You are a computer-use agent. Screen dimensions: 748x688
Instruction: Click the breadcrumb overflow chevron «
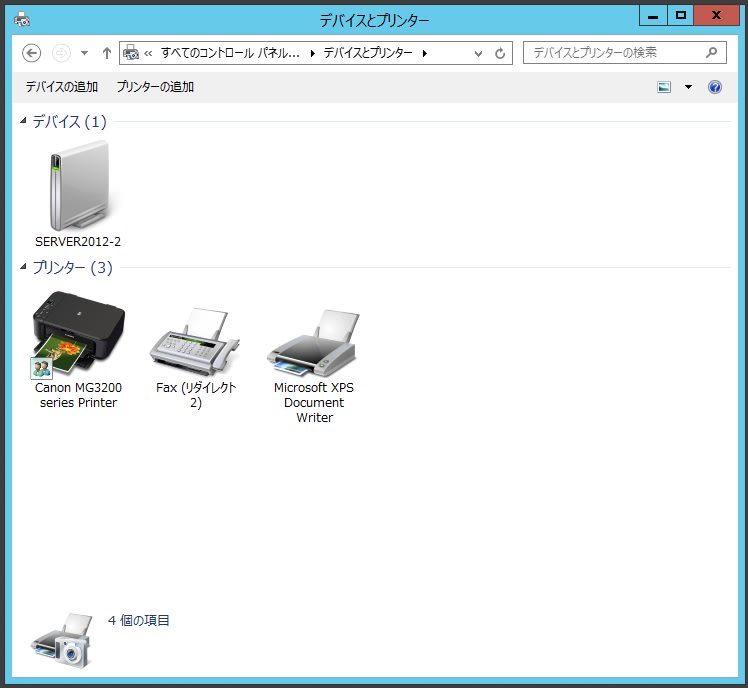[x=148, y=53]
